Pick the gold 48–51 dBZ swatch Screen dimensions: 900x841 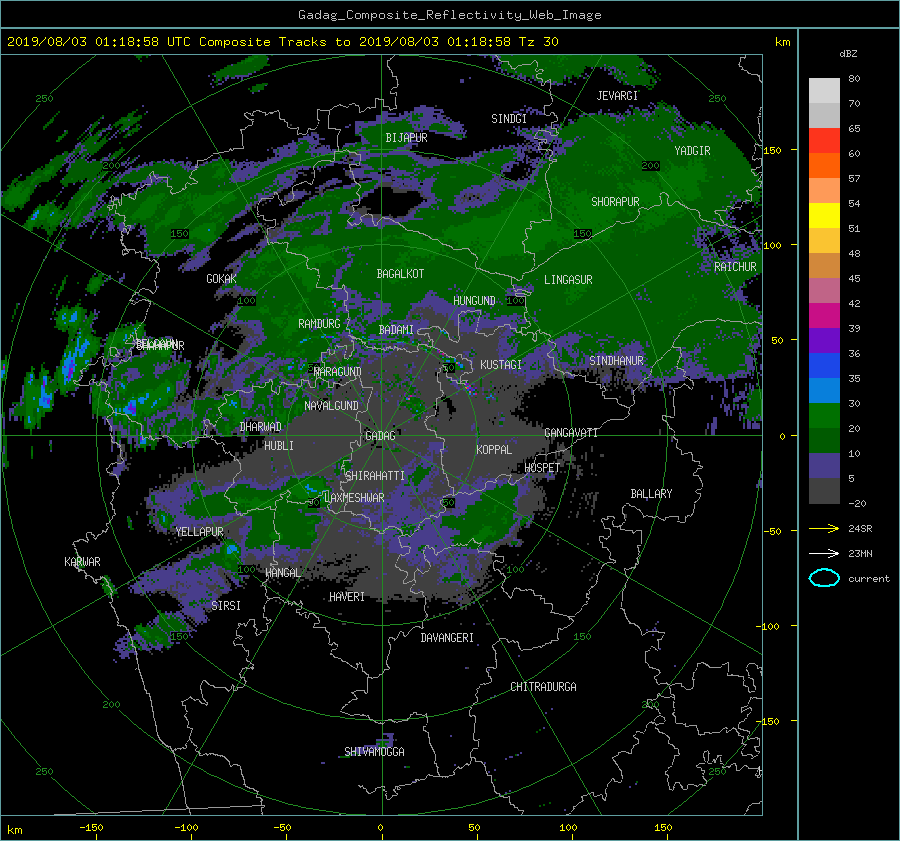click(x=824, y=241)
